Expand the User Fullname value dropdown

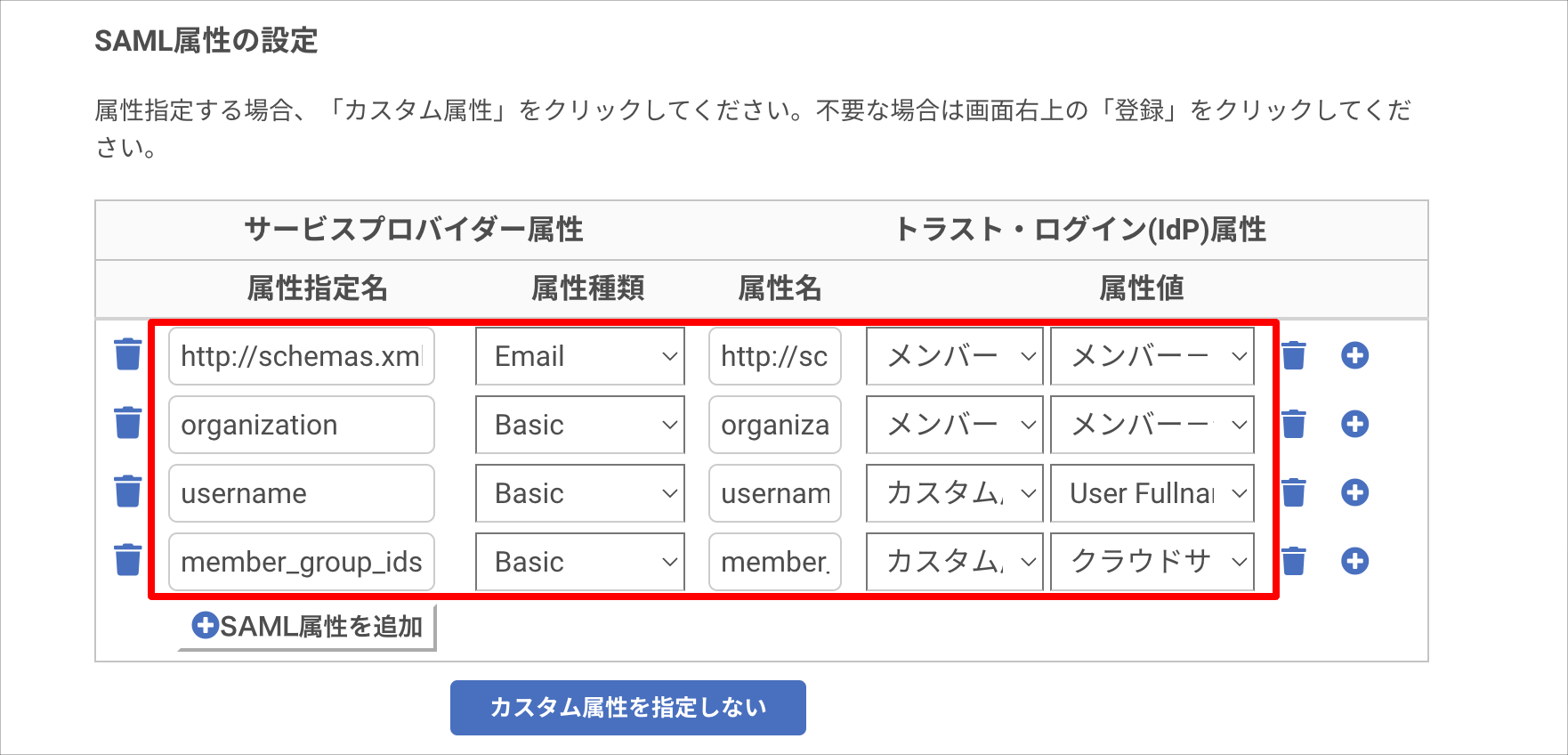pyautogui.click(x=1152, y=493)
